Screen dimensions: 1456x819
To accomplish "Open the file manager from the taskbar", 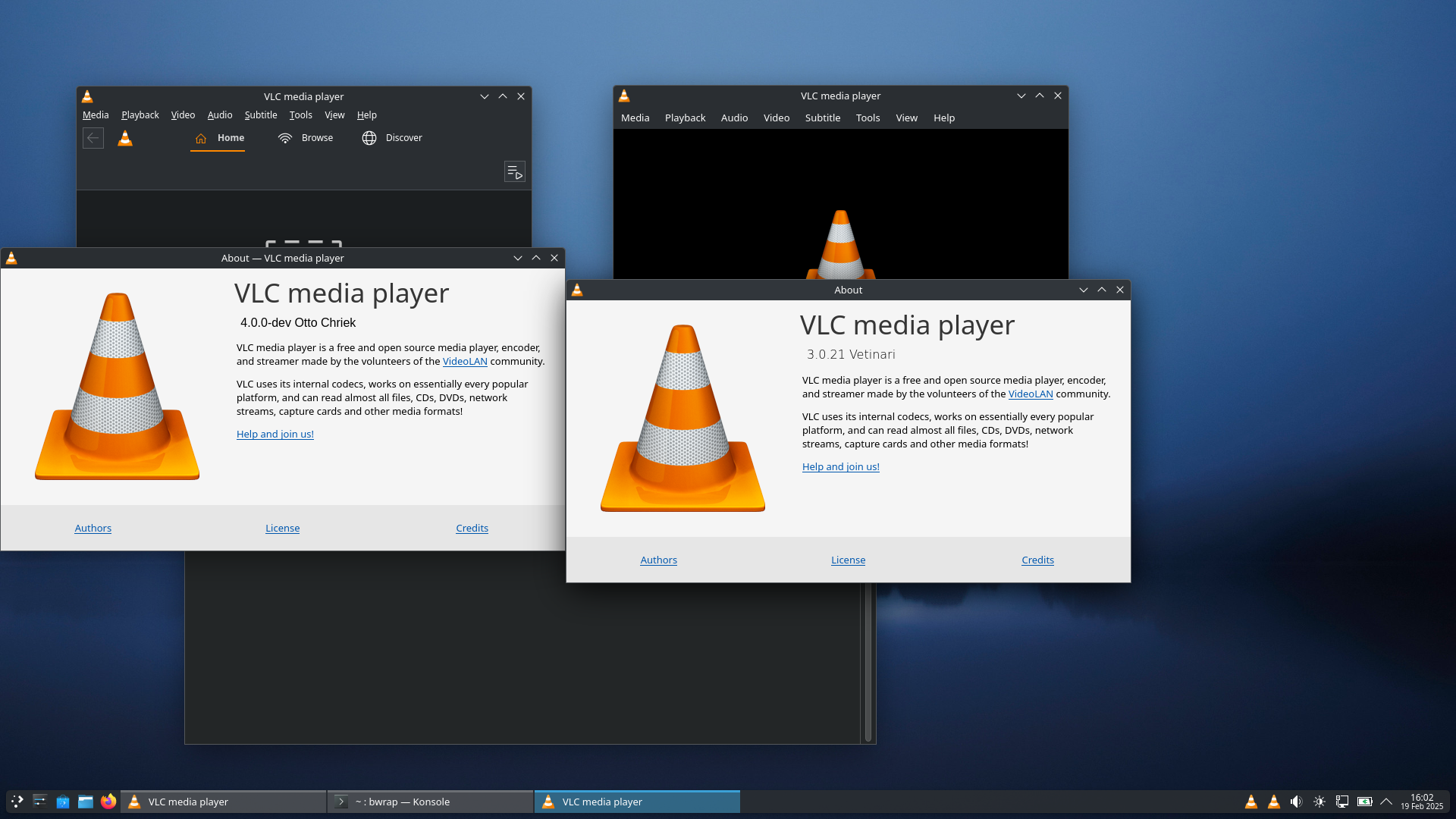I will click(x=86, y=802).
